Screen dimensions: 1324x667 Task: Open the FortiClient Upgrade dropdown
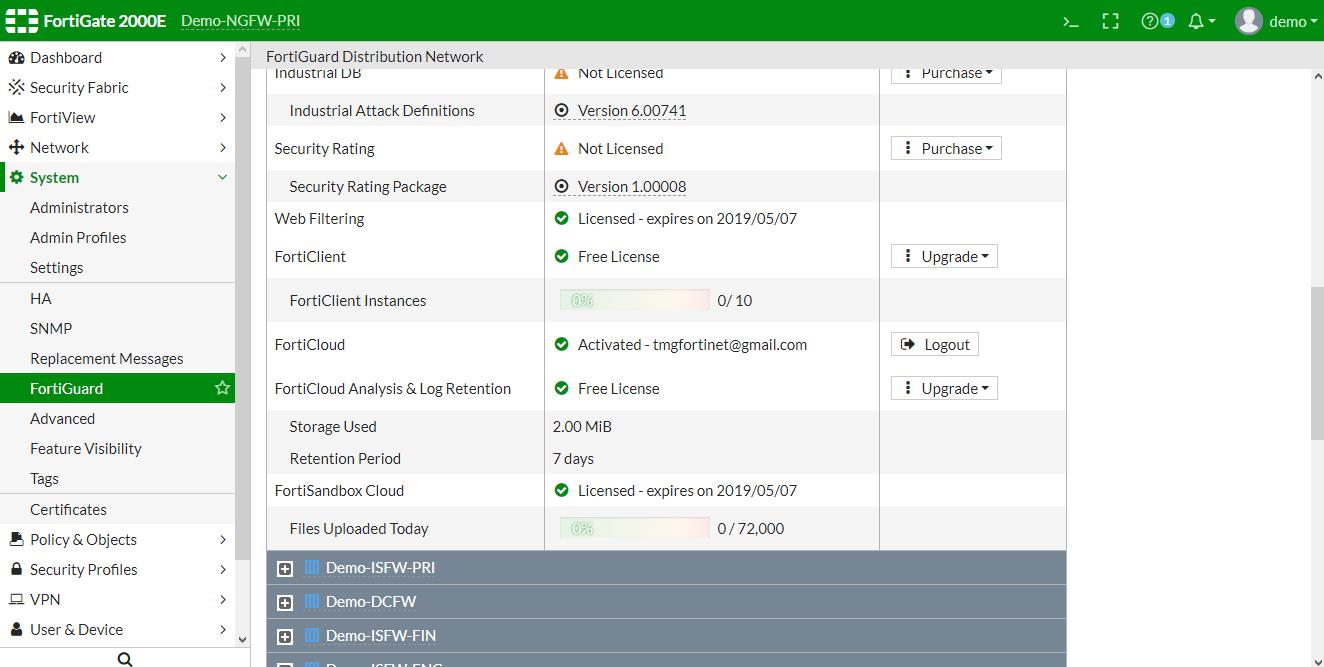[946, 257]
